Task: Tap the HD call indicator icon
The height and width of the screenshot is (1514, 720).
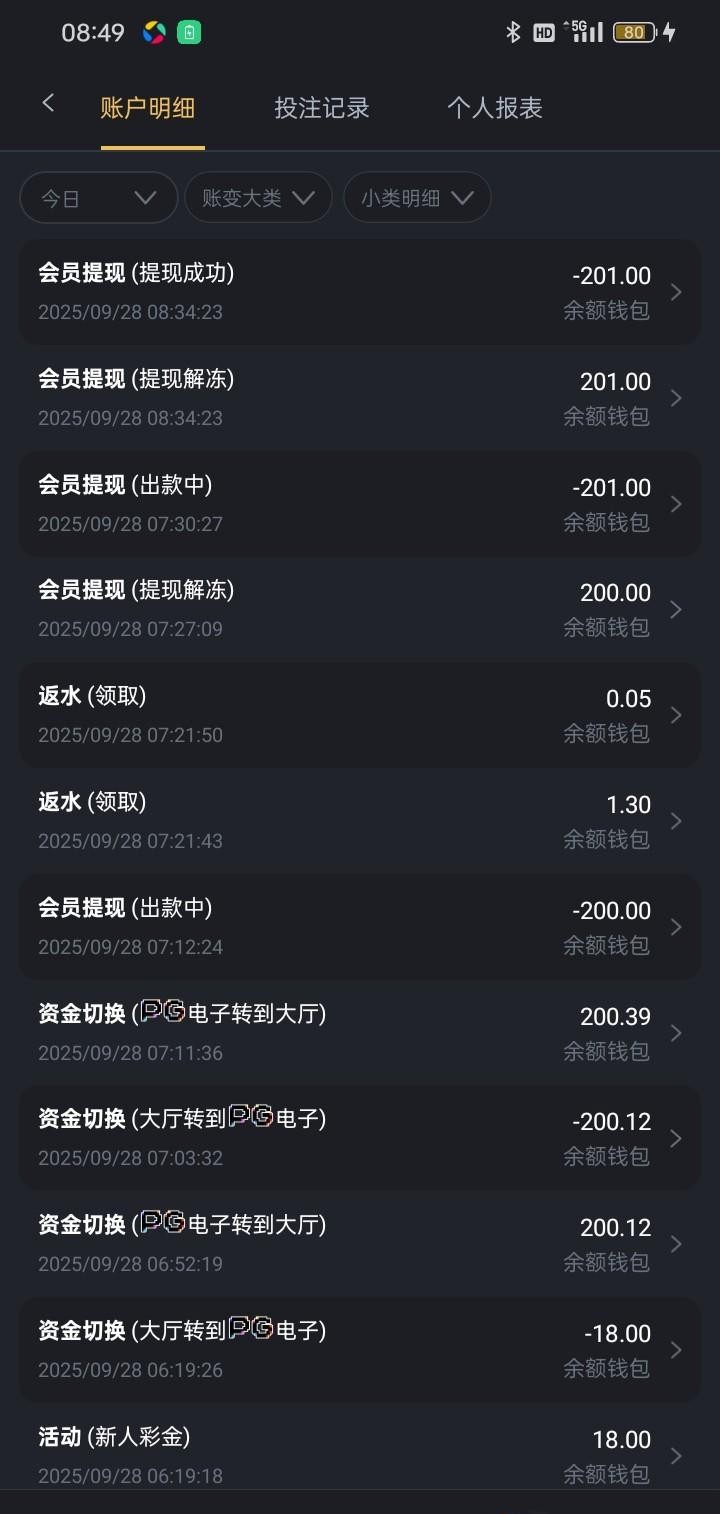Action: coord(544,33)
